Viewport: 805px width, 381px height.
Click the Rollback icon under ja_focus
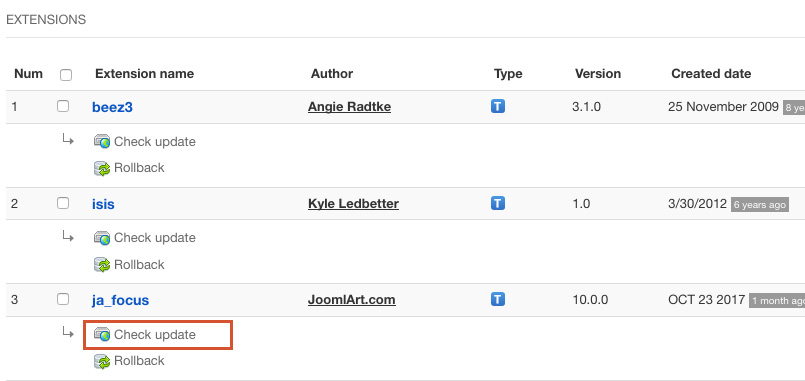click(x=102, y=361)
